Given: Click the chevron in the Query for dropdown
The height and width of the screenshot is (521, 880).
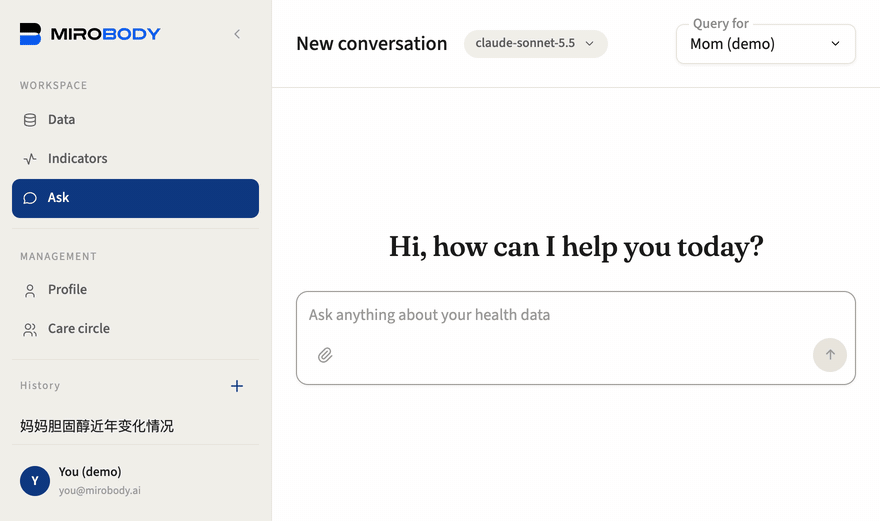Looking at the screenshot, I should tap(835, 44).
